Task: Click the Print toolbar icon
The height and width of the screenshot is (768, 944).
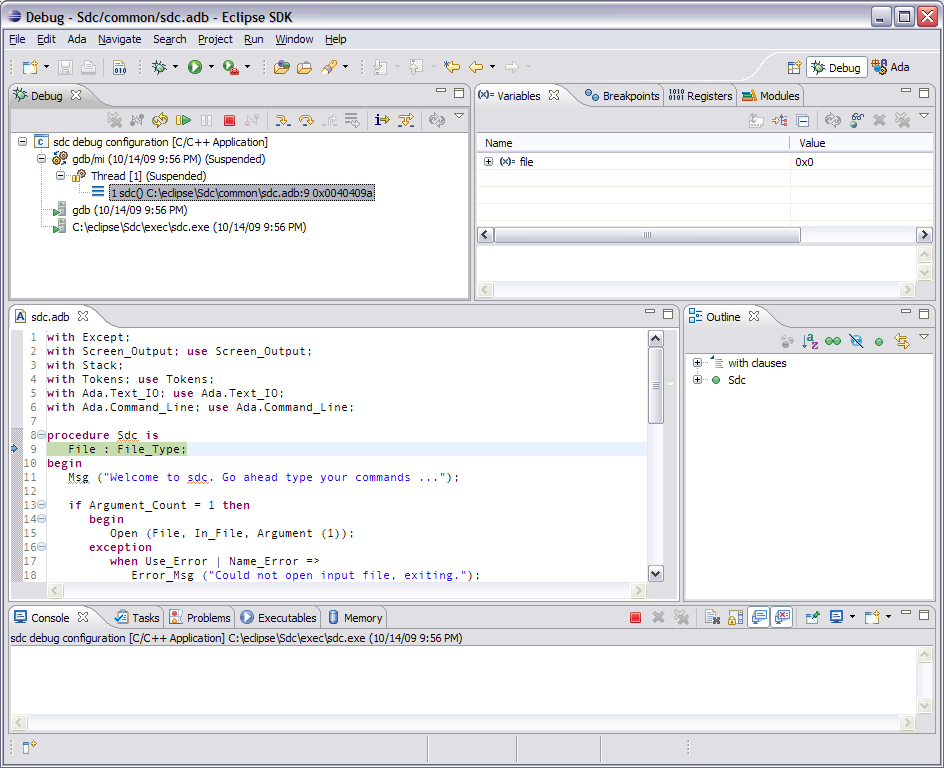Action: click(x=88, y=67)
